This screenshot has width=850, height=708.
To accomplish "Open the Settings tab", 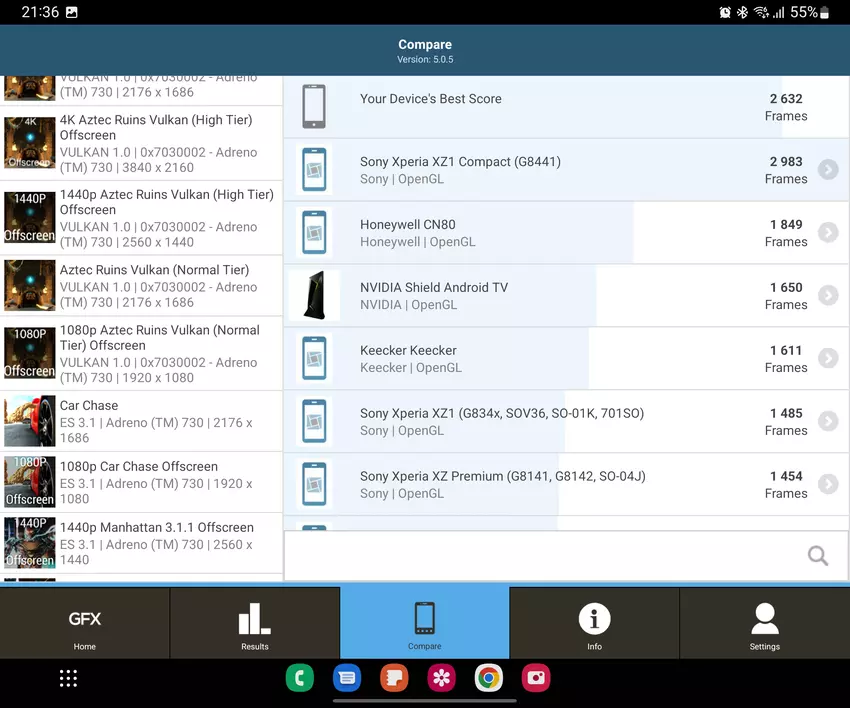I will pos(764,625).
